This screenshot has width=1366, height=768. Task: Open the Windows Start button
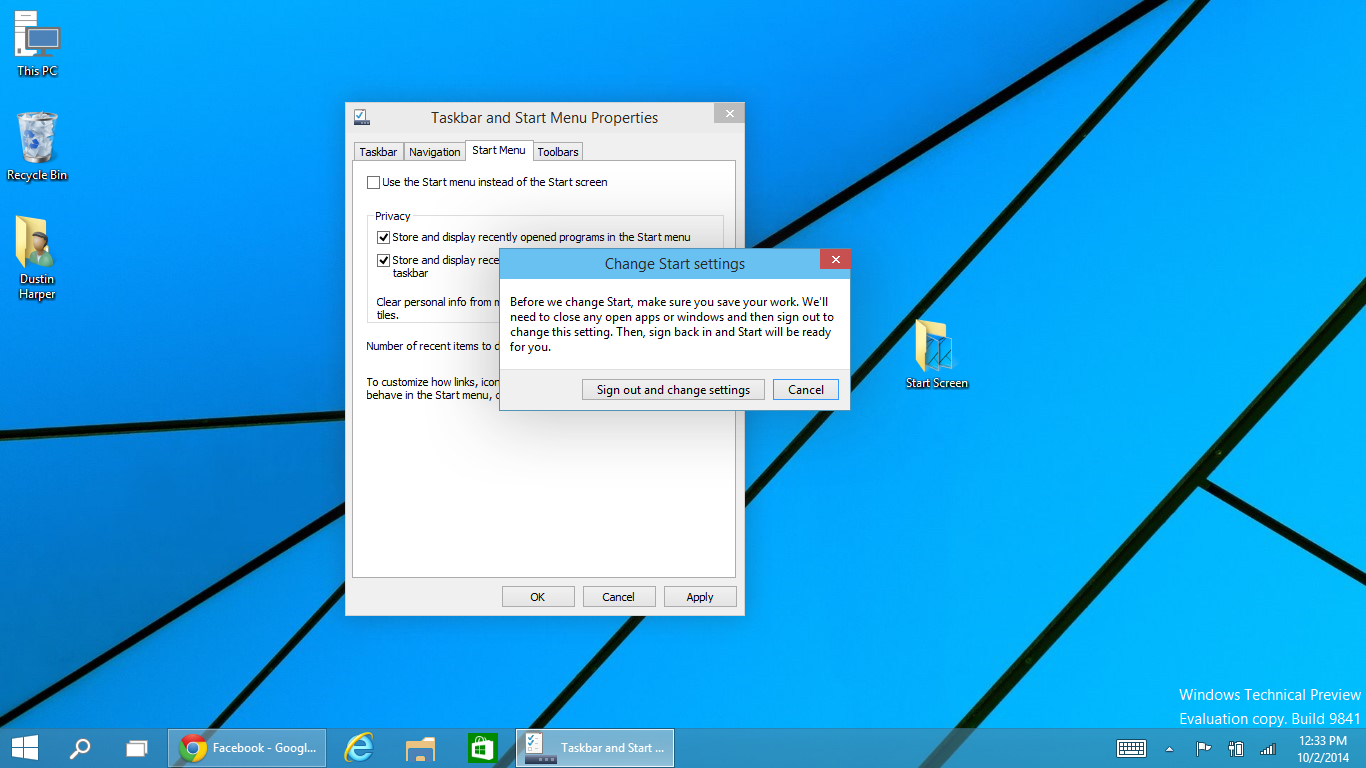click(x=25, y=747)
